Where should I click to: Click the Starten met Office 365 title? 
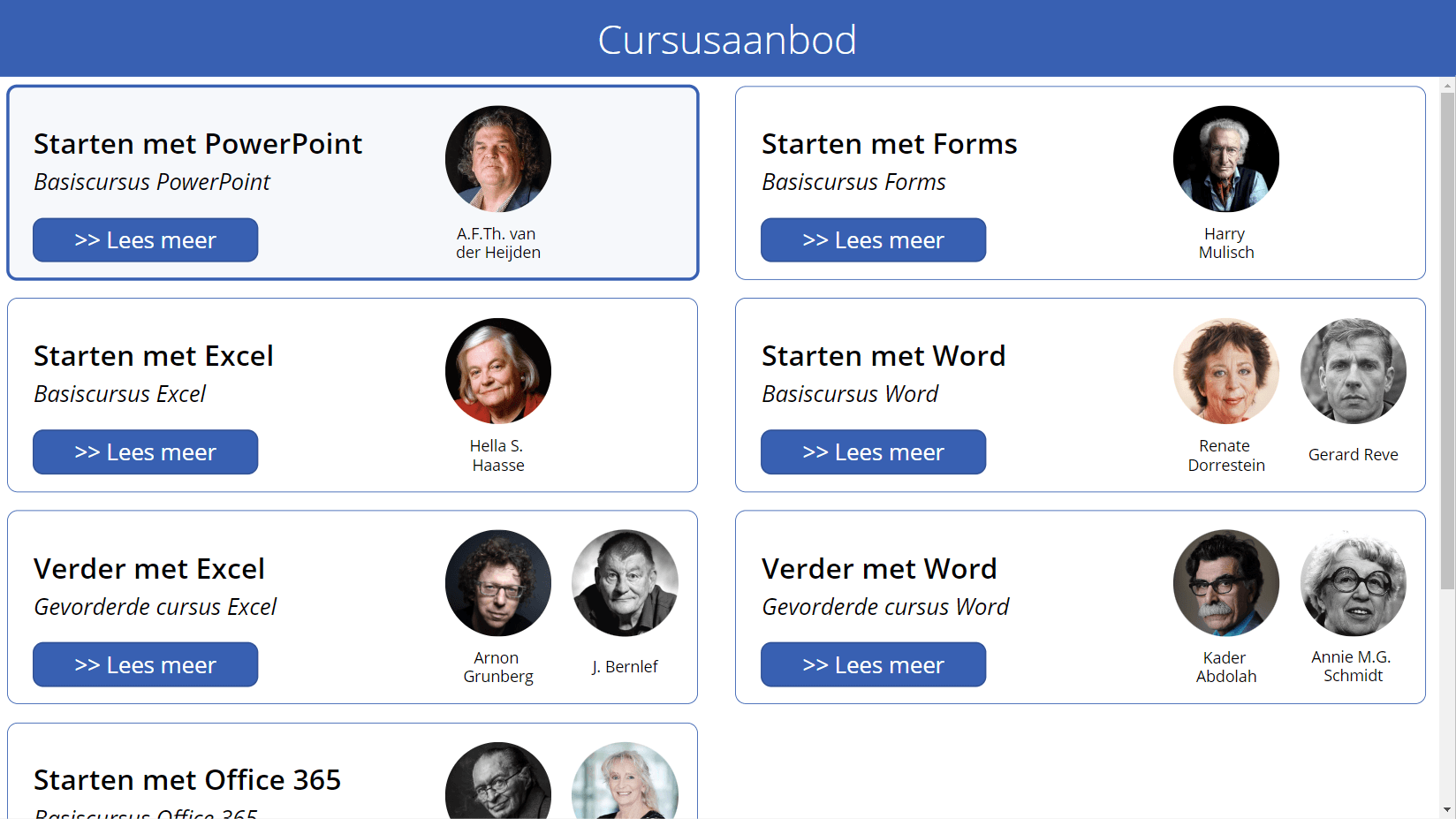tap(187, 780)
